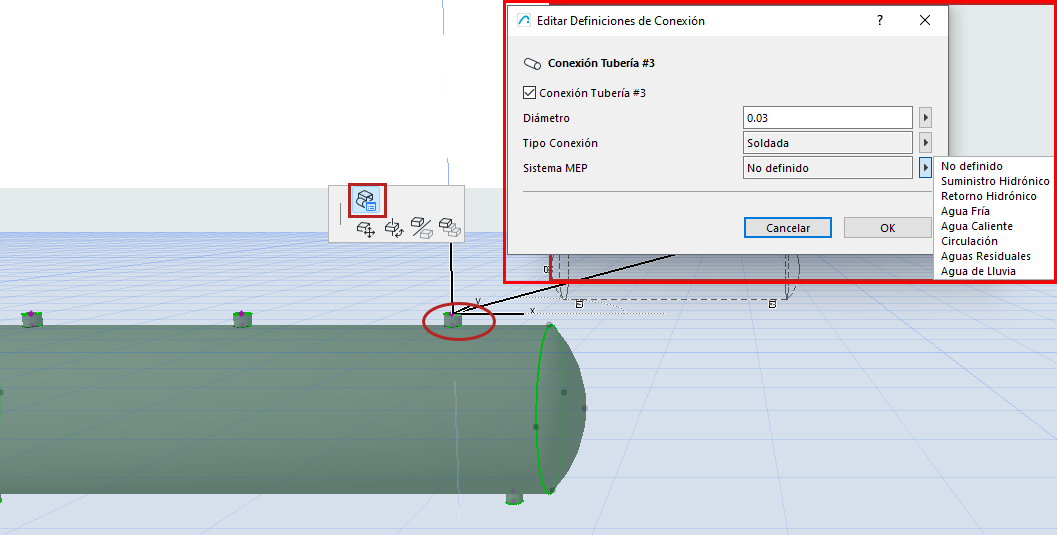The image size is (1057, 535).
Task: Choose Agua de Lluvia from the list
Action: pyautogui.click(x=978, y=271)
